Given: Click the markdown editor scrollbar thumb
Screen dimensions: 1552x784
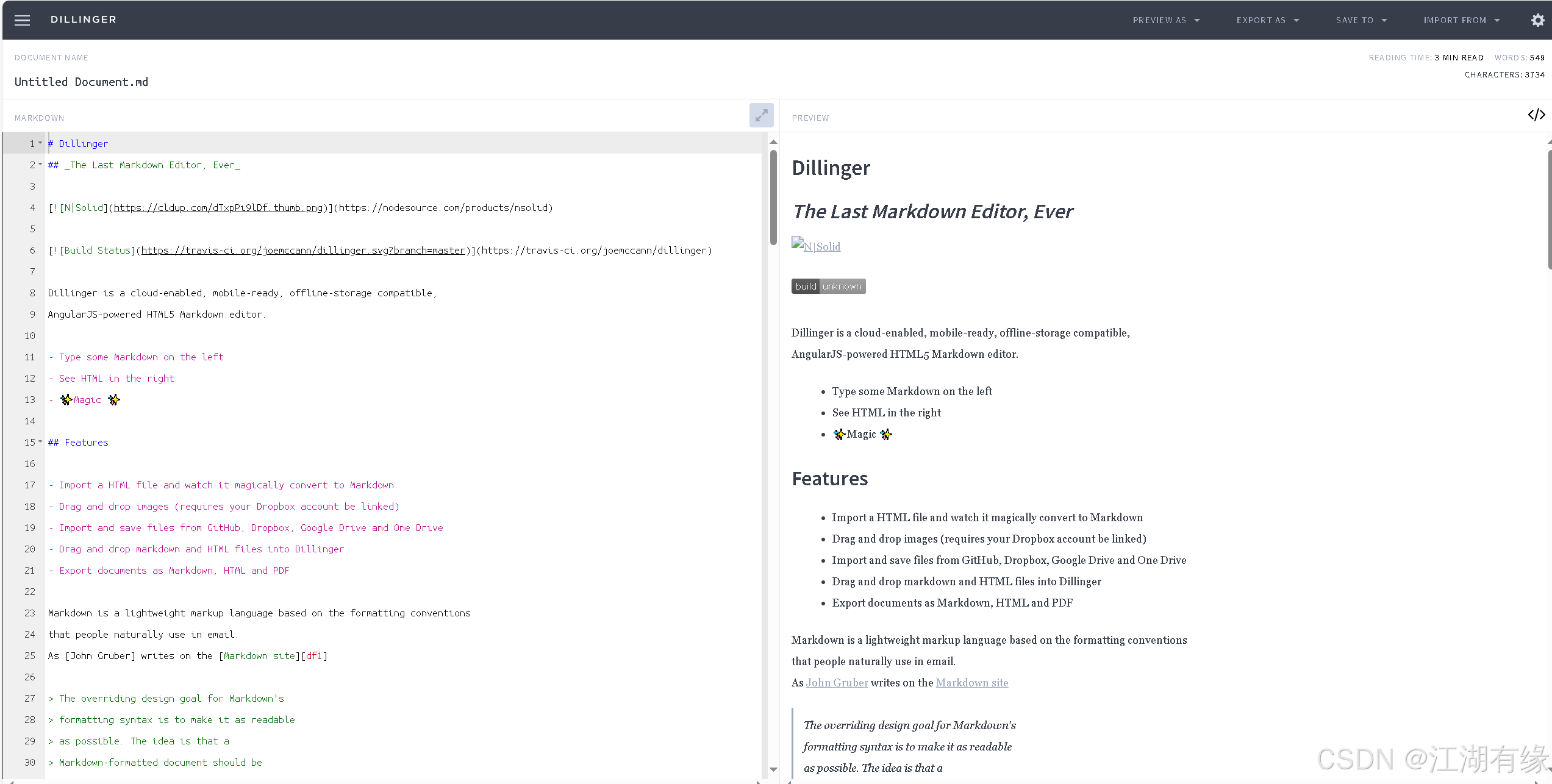Looking at the screenshot, I should [x=773, y=198].
